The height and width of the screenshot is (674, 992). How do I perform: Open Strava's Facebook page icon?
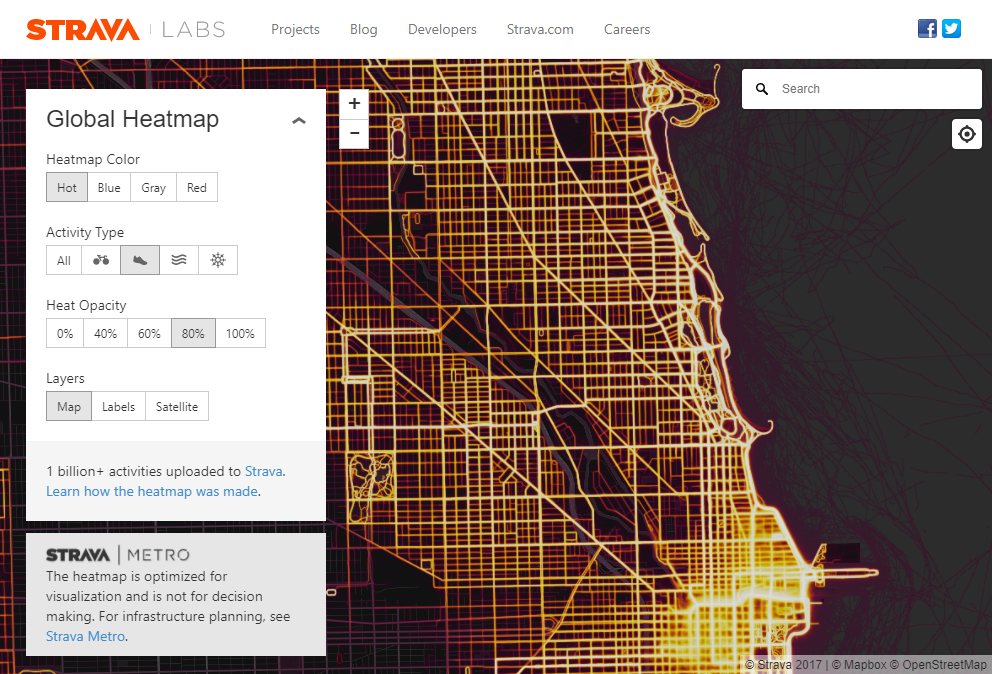click(927, 28)
